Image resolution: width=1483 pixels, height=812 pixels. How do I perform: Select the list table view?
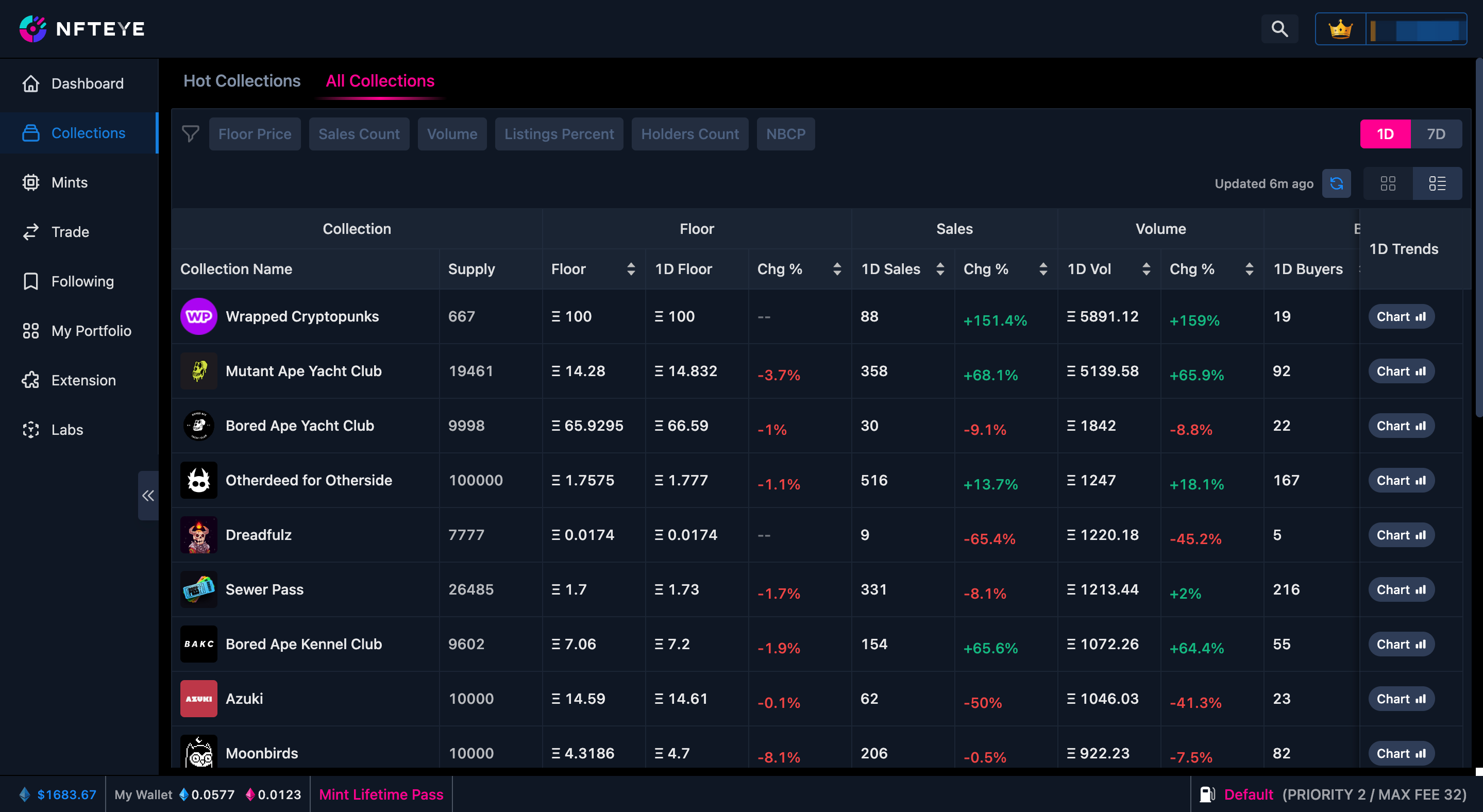(x=1437, y=183)
